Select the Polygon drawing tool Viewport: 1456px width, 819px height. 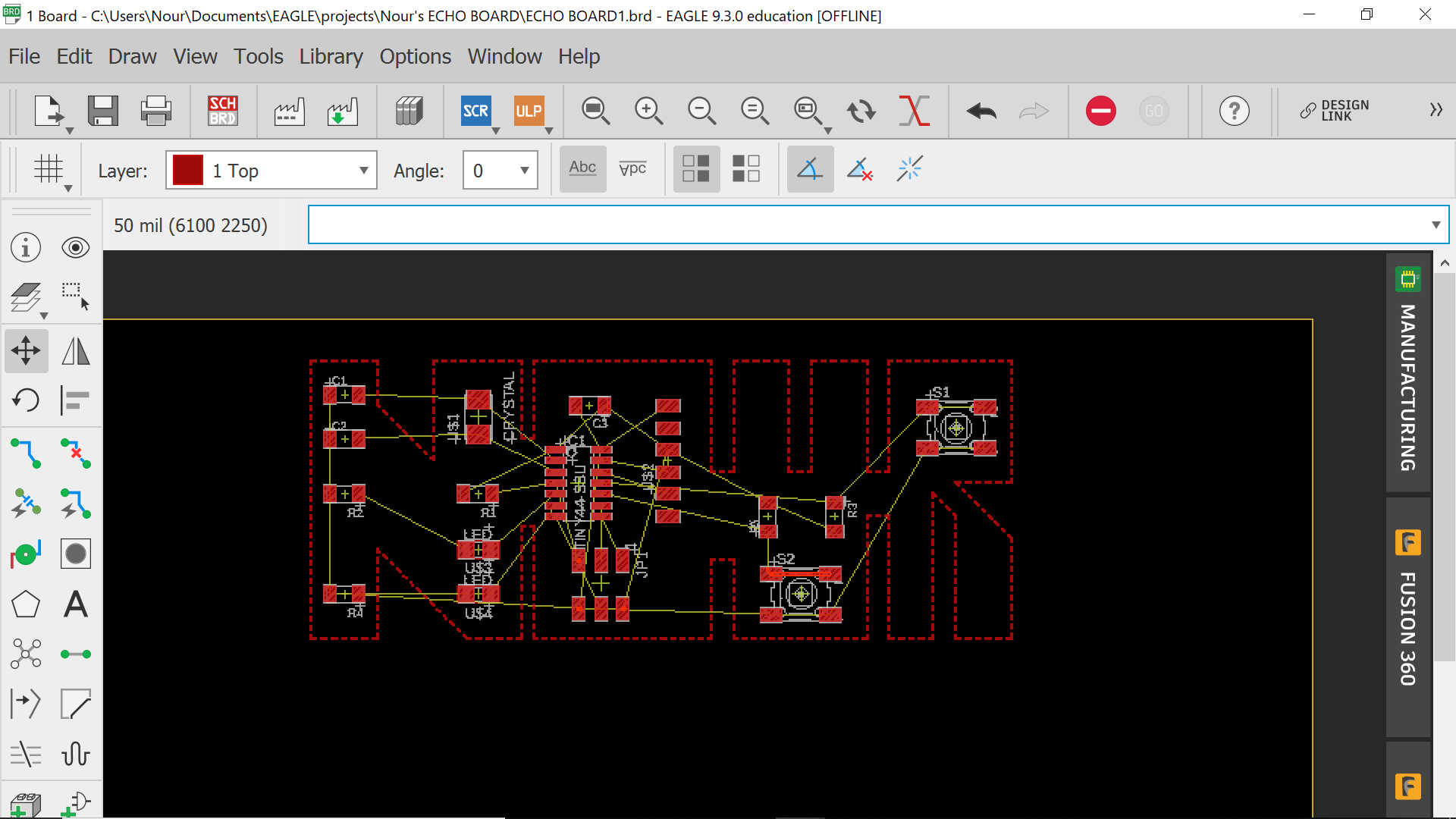(26, 604)
